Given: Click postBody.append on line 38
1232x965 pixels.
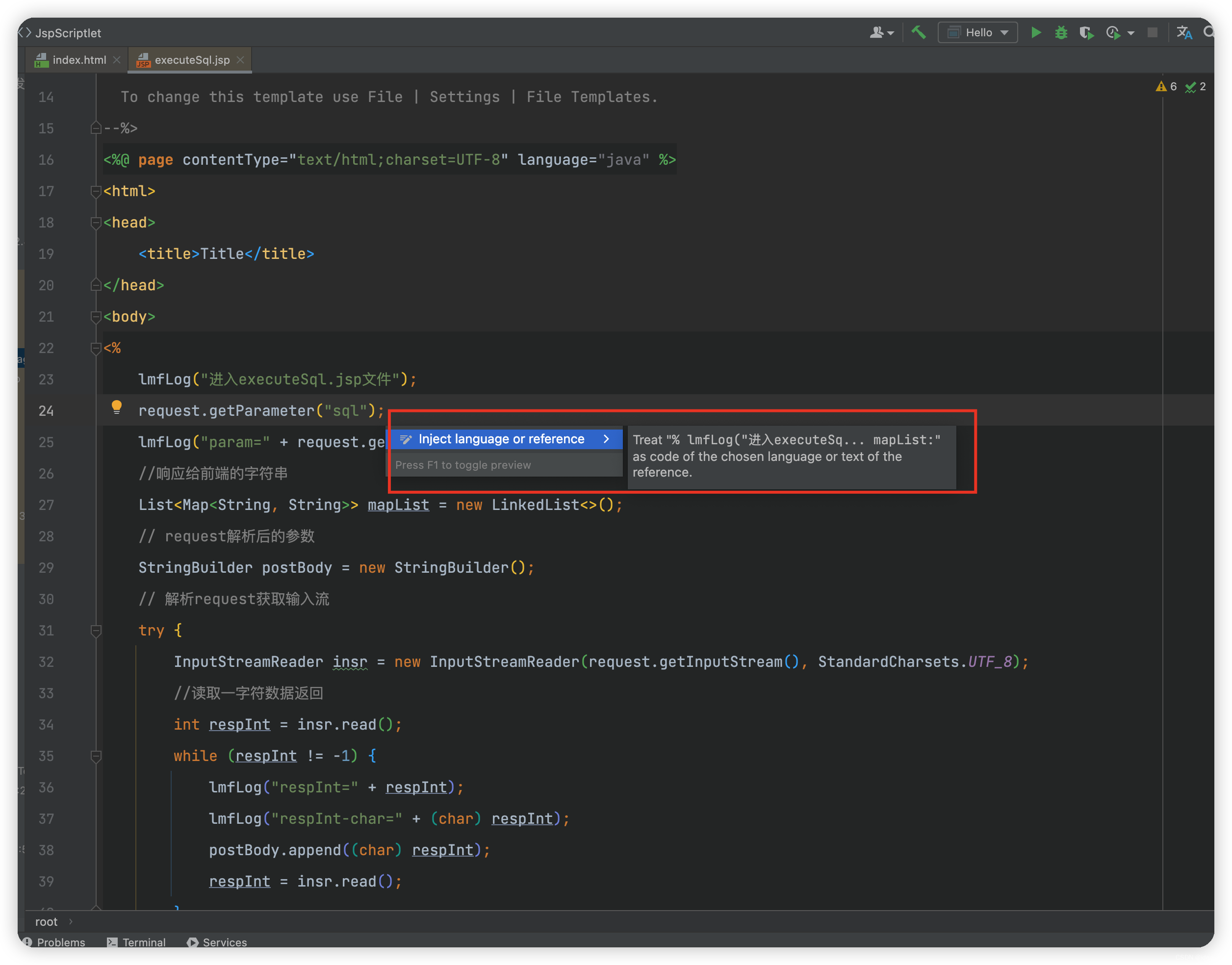Looking at the screenshot, I should 275,850.
